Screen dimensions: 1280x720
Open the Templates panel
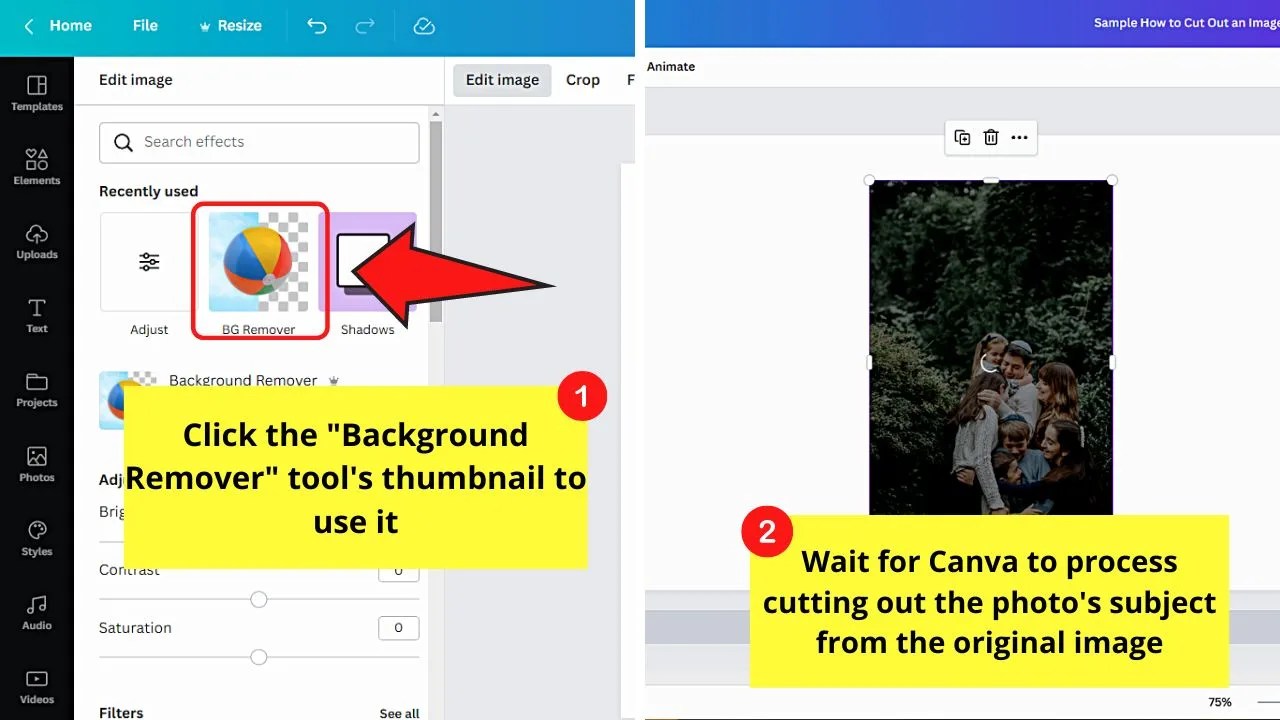[36, 95]
